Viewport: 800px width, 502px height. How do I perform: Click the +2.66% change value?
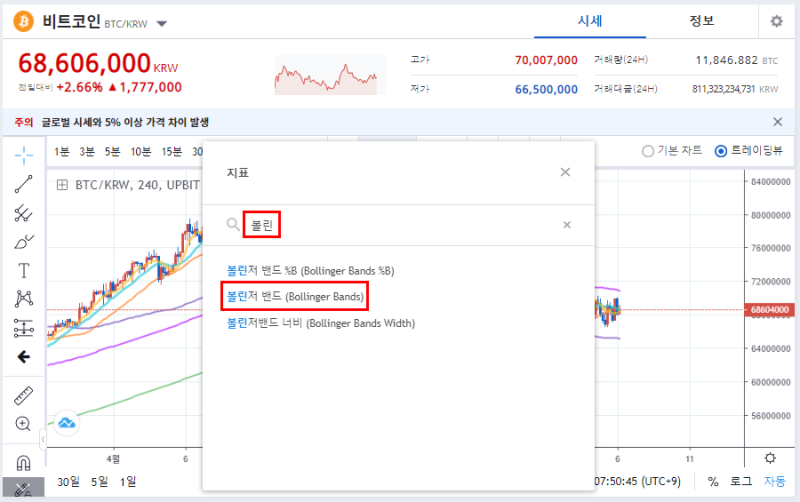[80, 87]
